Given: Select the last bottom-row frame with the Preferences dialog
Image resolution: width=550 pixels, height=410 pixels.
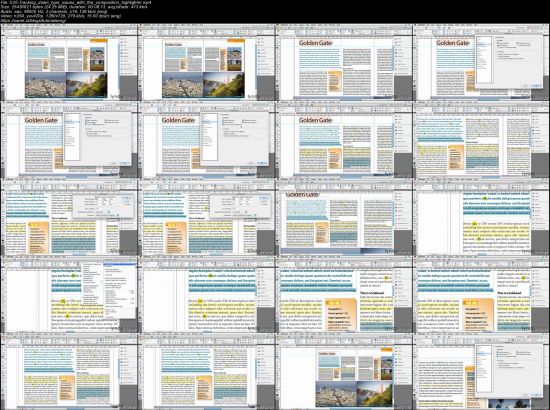Looking at the screenshot, I should pos(482,372).
